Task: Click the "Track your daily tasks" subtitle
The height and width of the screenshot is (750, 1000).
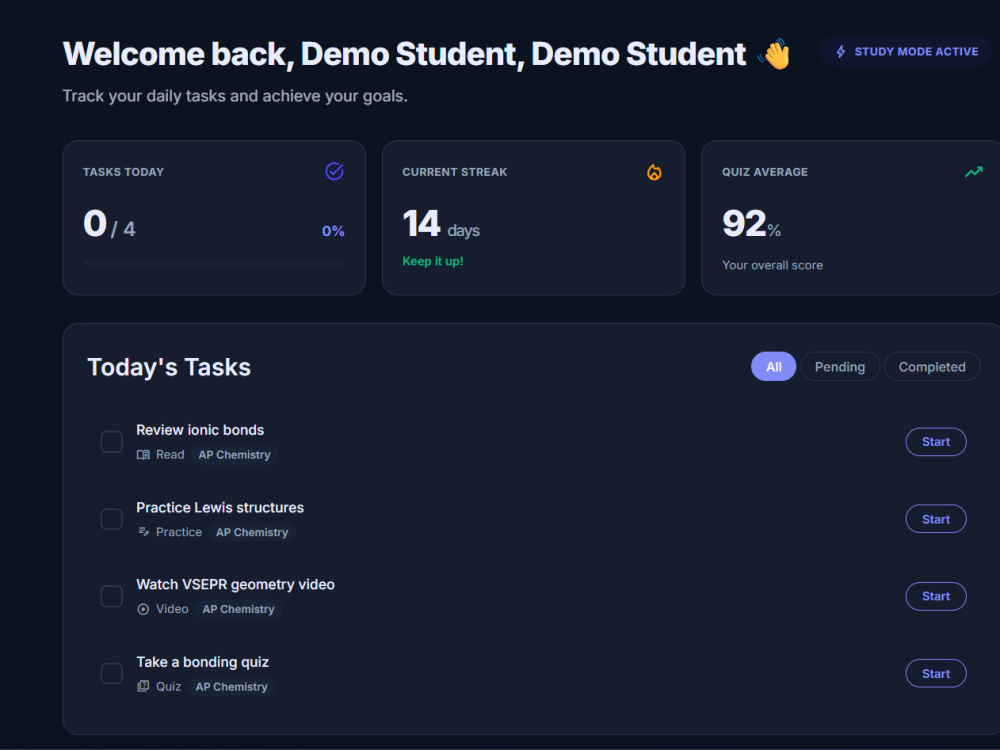Action: (x=235, y=96)
